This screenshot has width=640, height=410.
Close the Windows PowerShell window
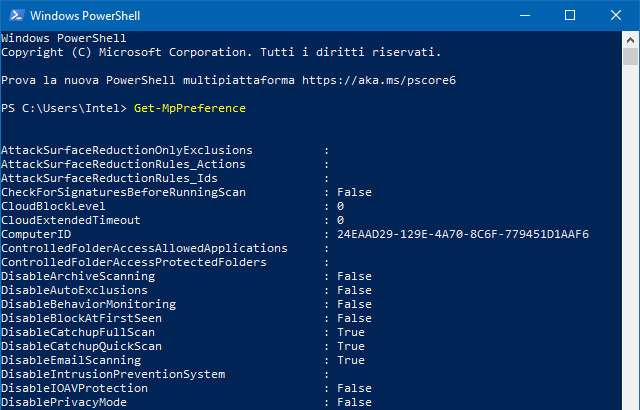[x=615, y=15]
